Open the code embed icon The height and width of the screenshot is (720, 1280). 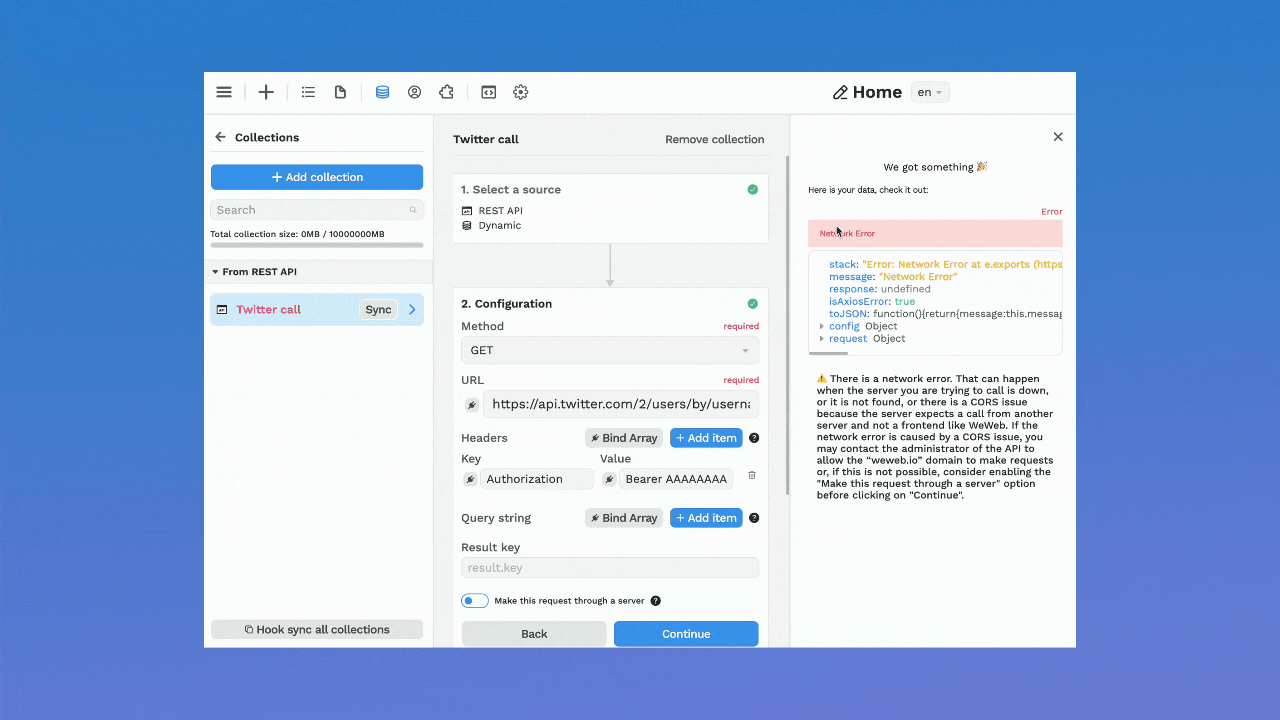coord(488,91)
